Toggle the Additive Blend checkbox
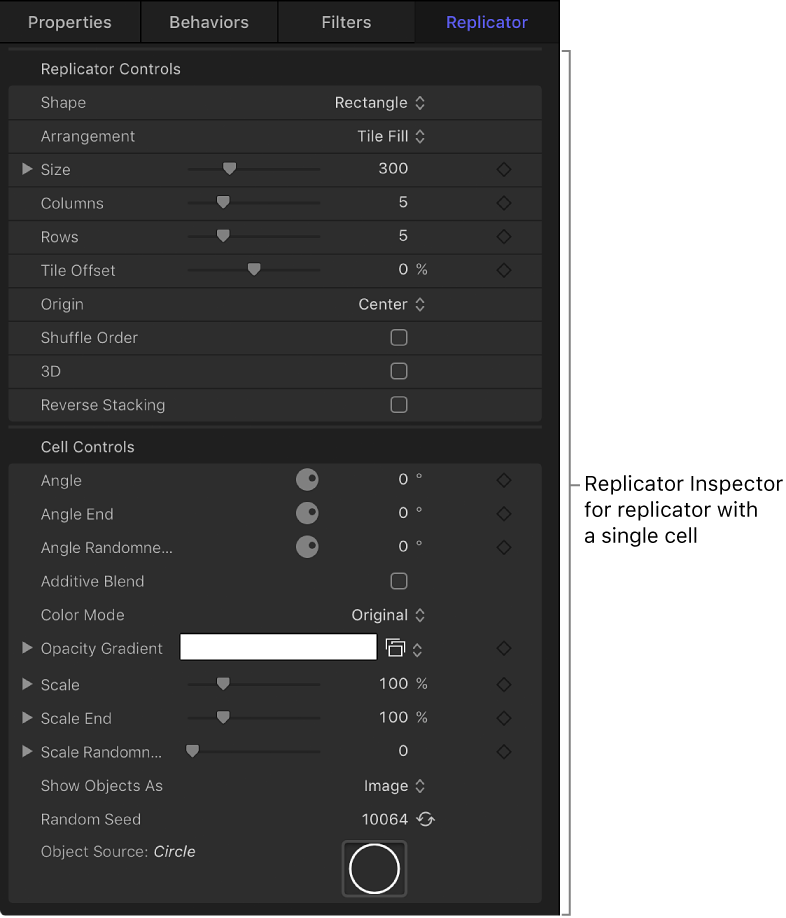This screenshot has height=918, width=786. [x=399, y=581]
